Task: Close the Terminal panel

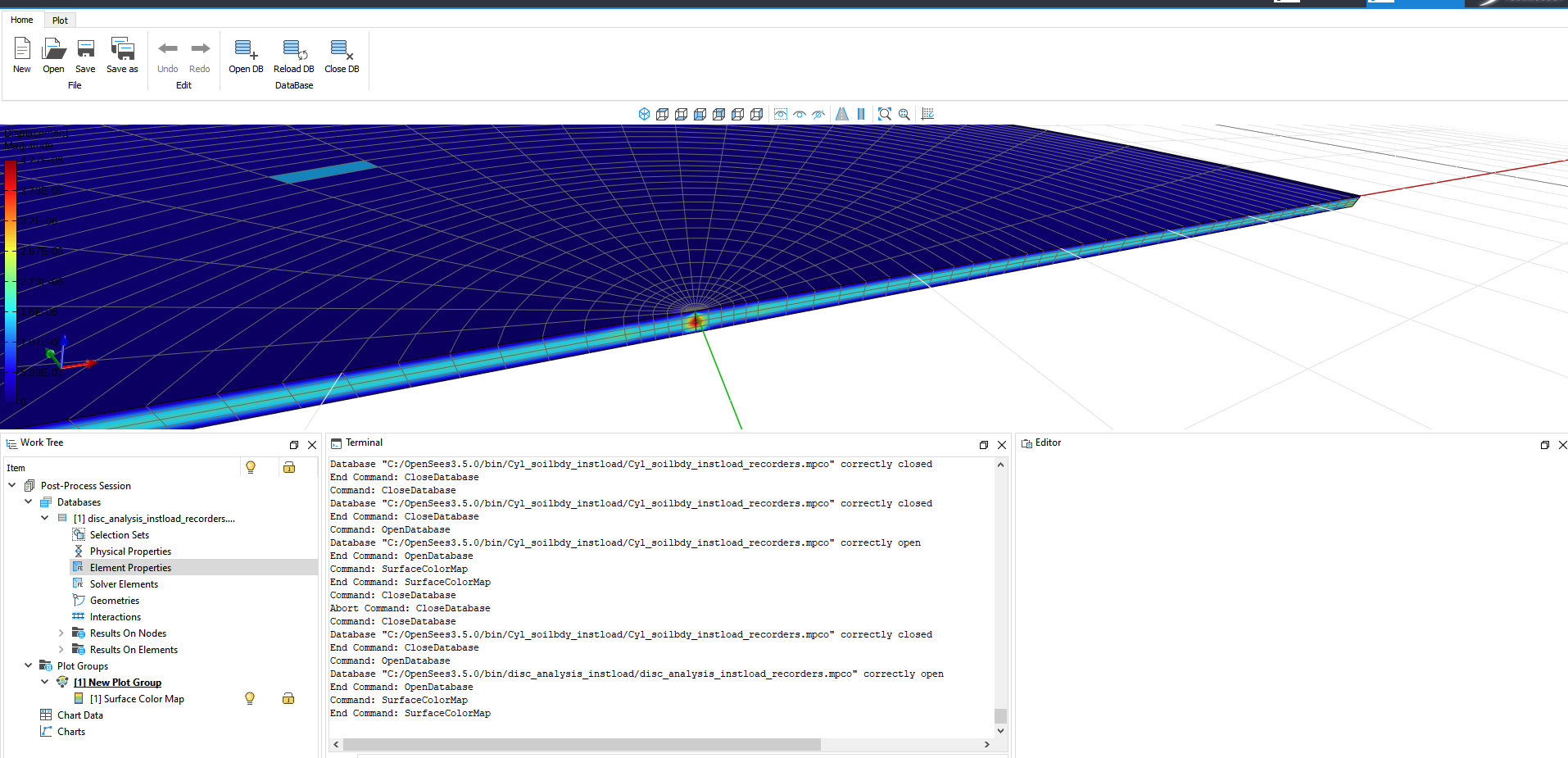Action: pos(1002,445)
